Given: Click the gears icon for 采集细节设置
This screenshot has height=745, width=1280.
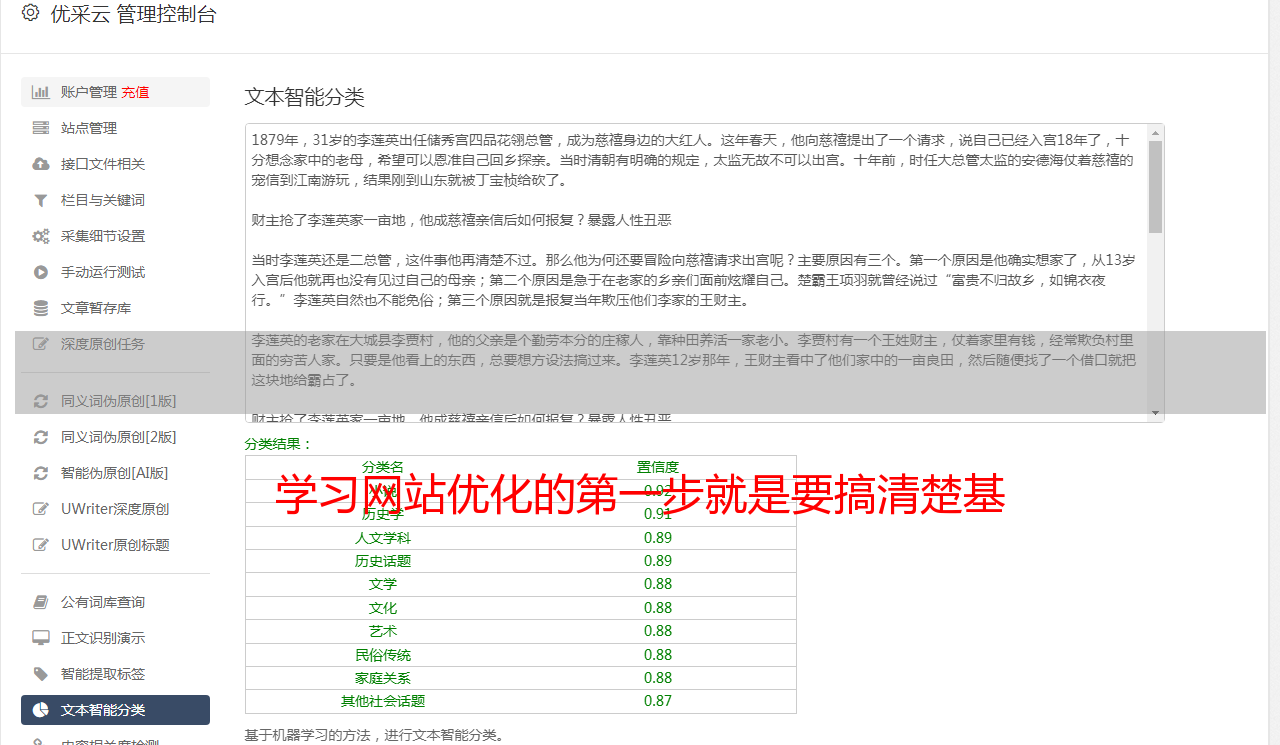Looking at the screenshot, I should (x=41, y=236).
